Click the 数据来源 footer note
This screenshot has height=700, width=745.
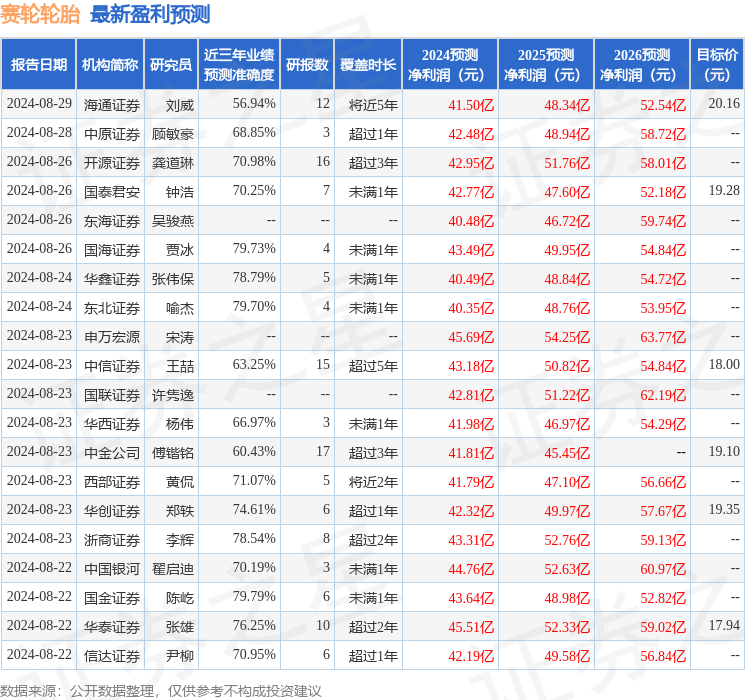tap(161, 691)
